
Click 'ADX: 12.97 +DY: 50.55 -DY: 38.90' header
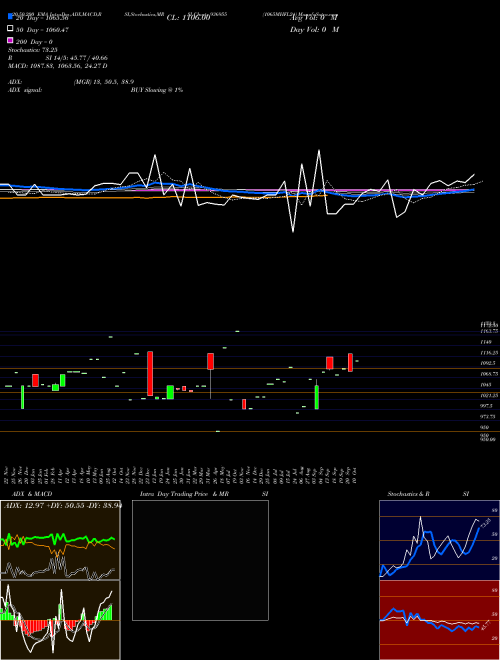point(62,505)
